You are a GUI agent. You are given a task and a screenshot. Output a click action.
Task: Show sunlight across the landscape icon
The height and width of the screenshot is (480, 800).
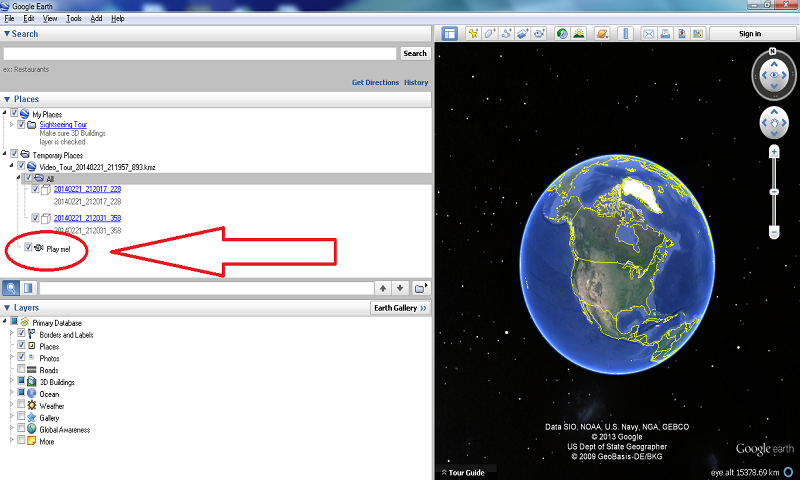[579, 34]
